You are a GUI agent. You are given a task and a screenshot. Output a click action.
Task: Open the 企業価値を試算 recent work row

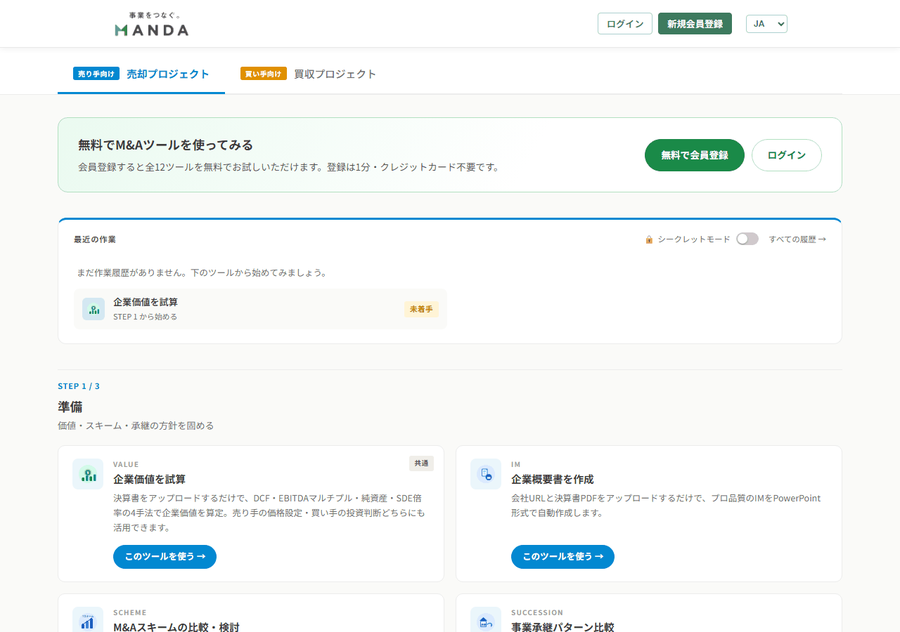click(x=260, y=309)
